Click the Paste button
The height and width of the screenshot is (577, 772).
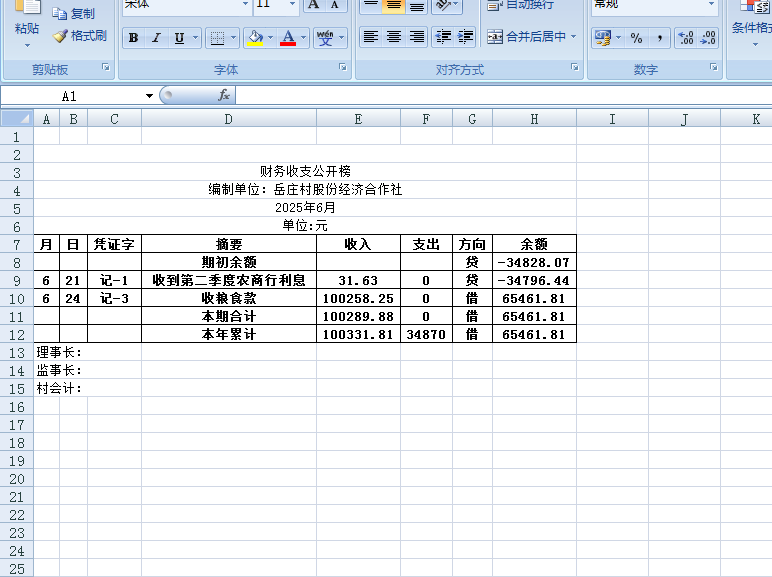[26, 28]
